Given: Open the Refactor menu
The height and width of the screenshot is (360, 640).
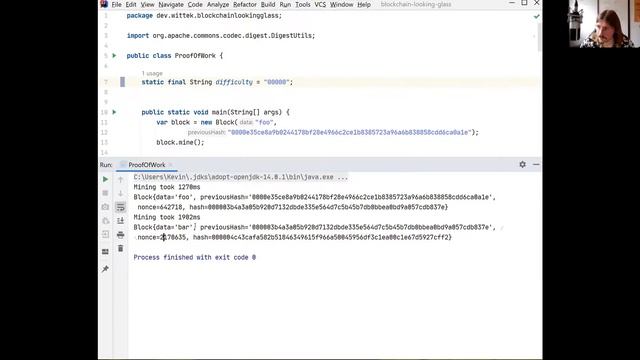Looking at the screenshot, I should [x=244, y=4].
